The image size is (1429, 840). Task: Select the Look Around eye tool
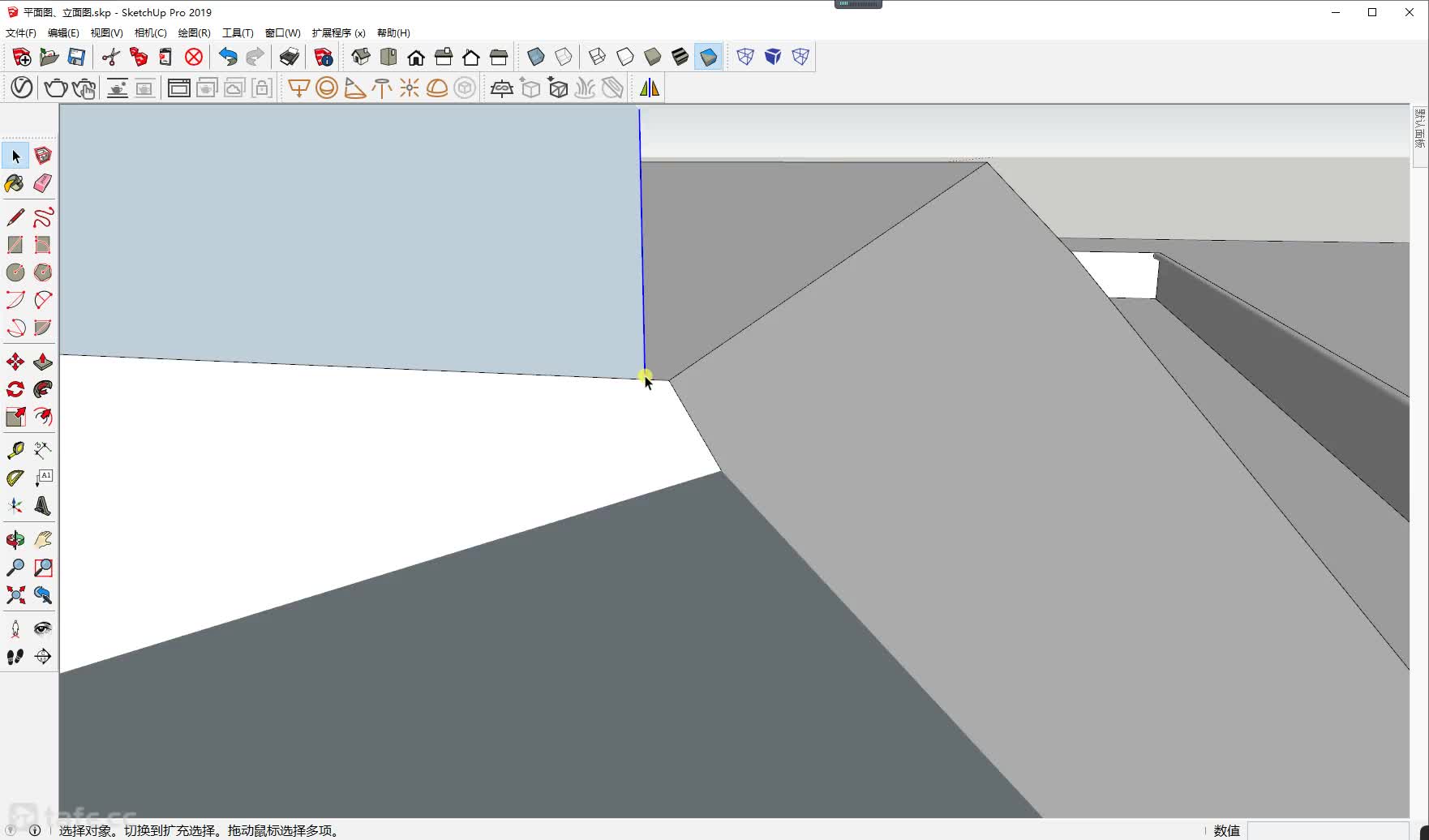pos(43,629)
